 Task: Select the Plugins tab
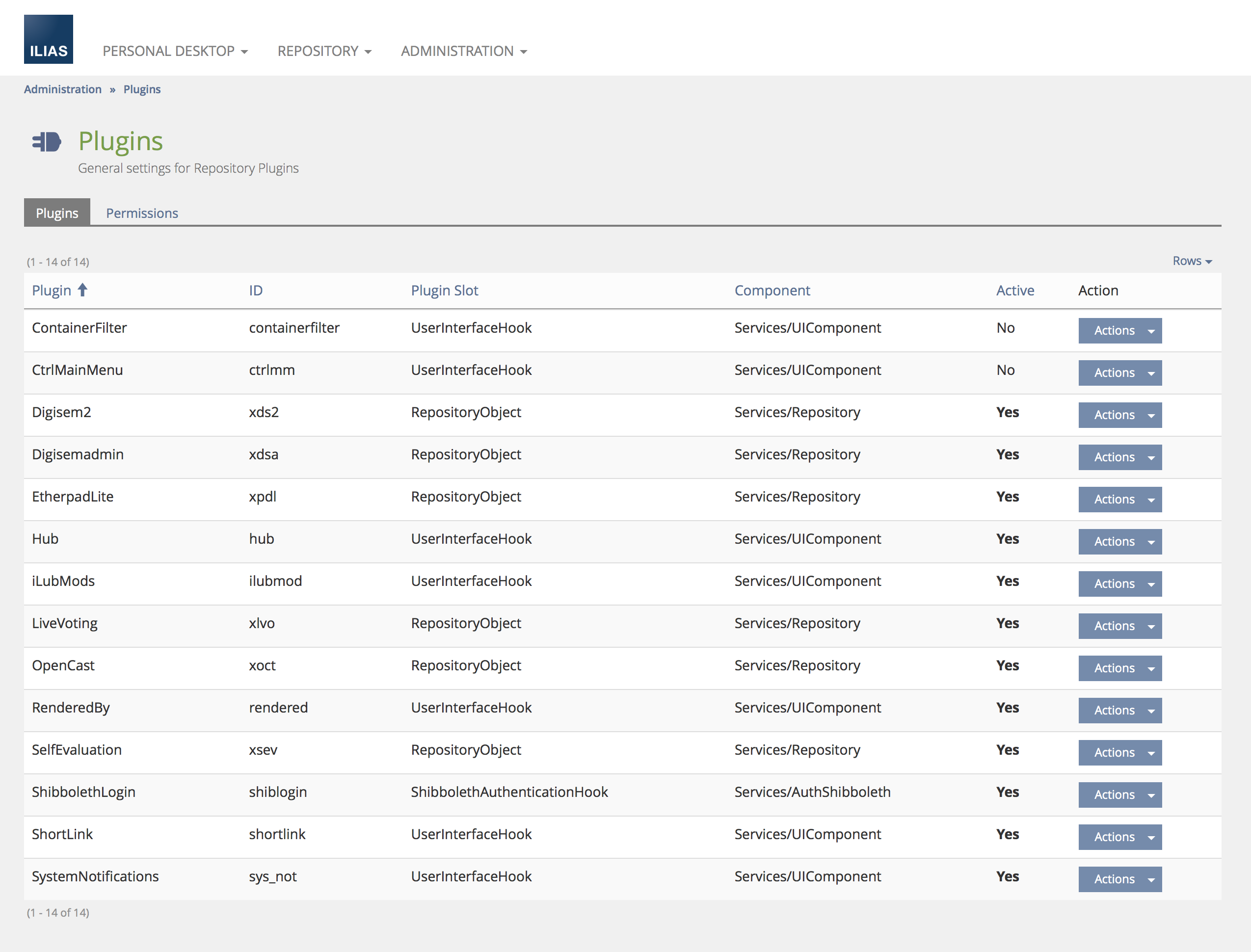tap(56, 213)
